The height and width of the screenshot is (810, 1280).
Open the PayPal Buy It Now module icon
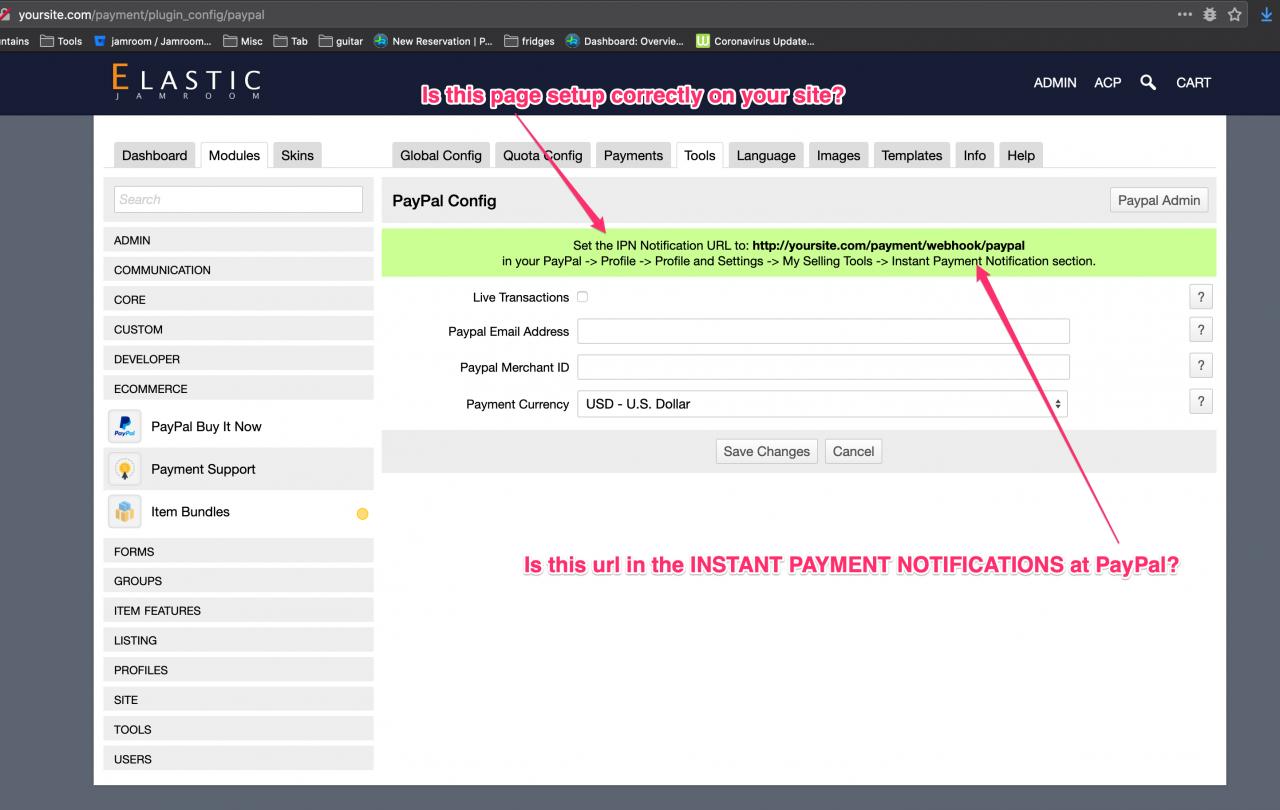coord(125,427)
